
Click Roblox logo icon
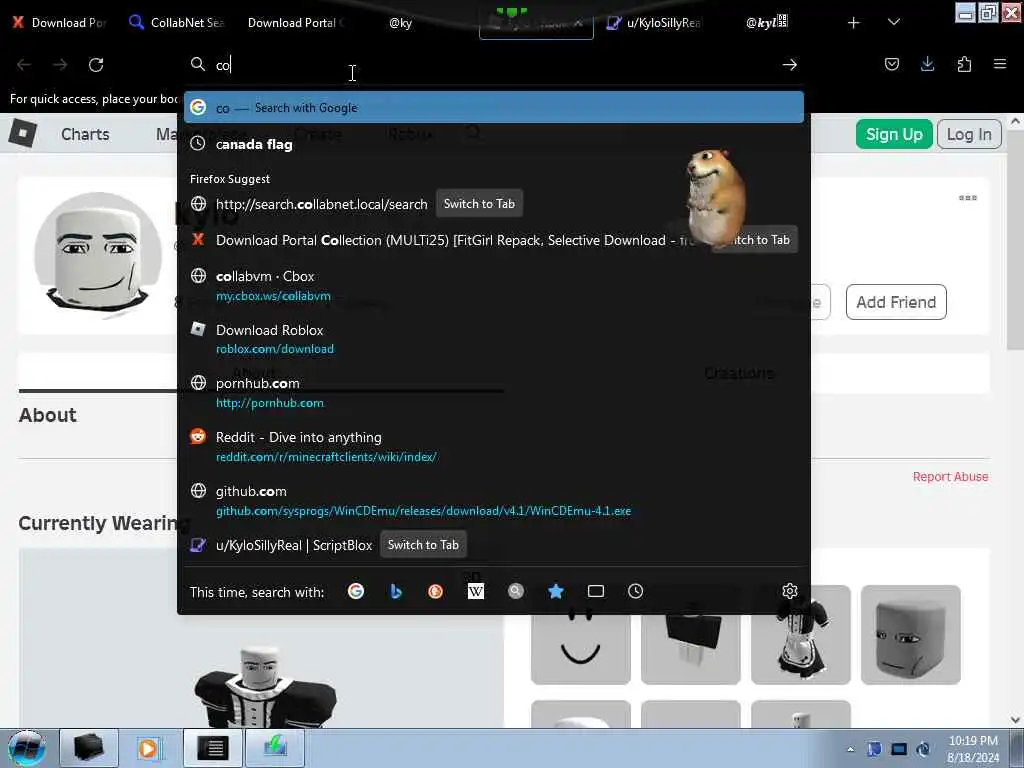point(23,133)
